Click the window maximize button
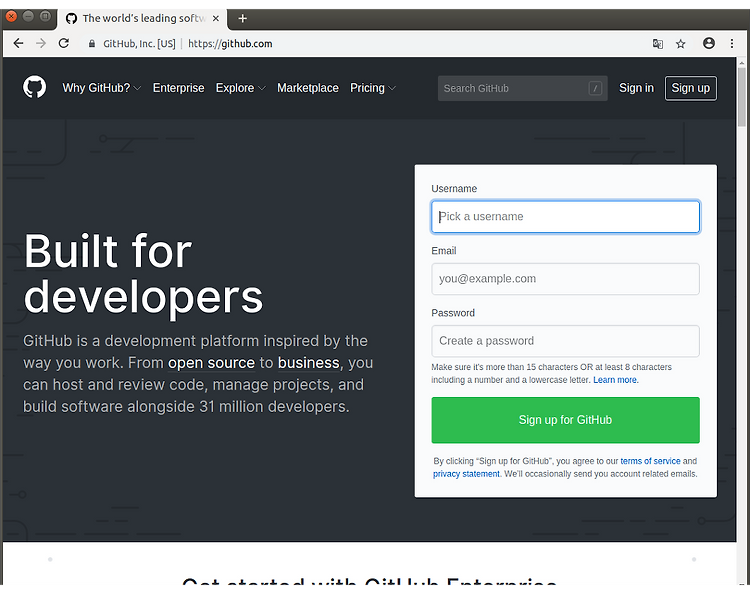This screenshot has height=594, width=750. pyautogui.click(x=45, y=16)
